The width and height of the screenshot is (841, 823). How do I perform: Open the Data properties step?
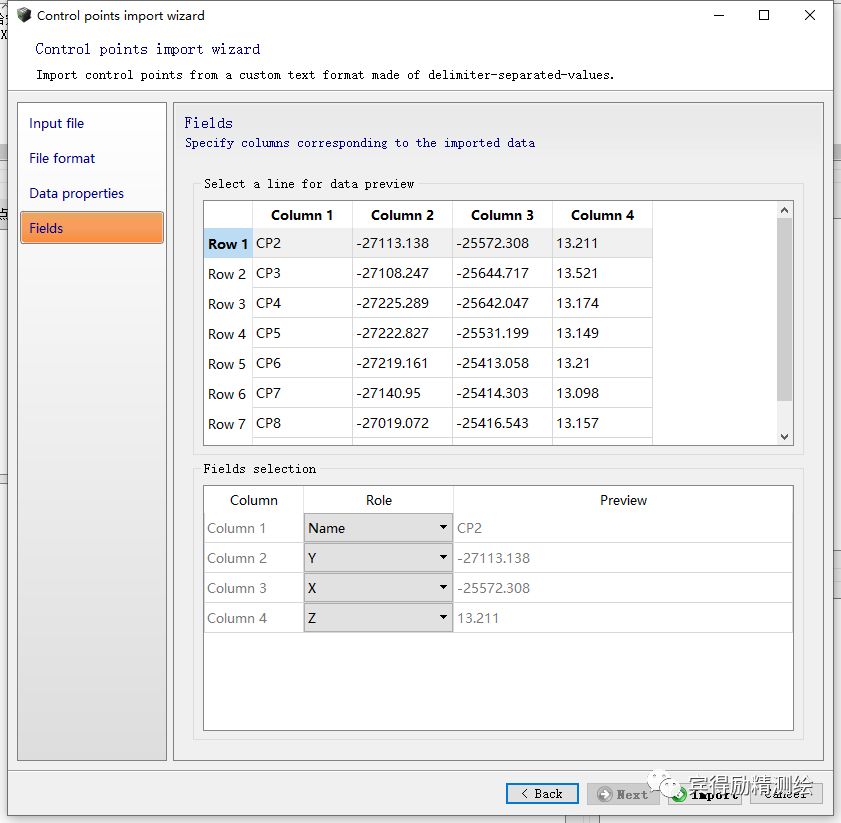(x=76, y=193)
